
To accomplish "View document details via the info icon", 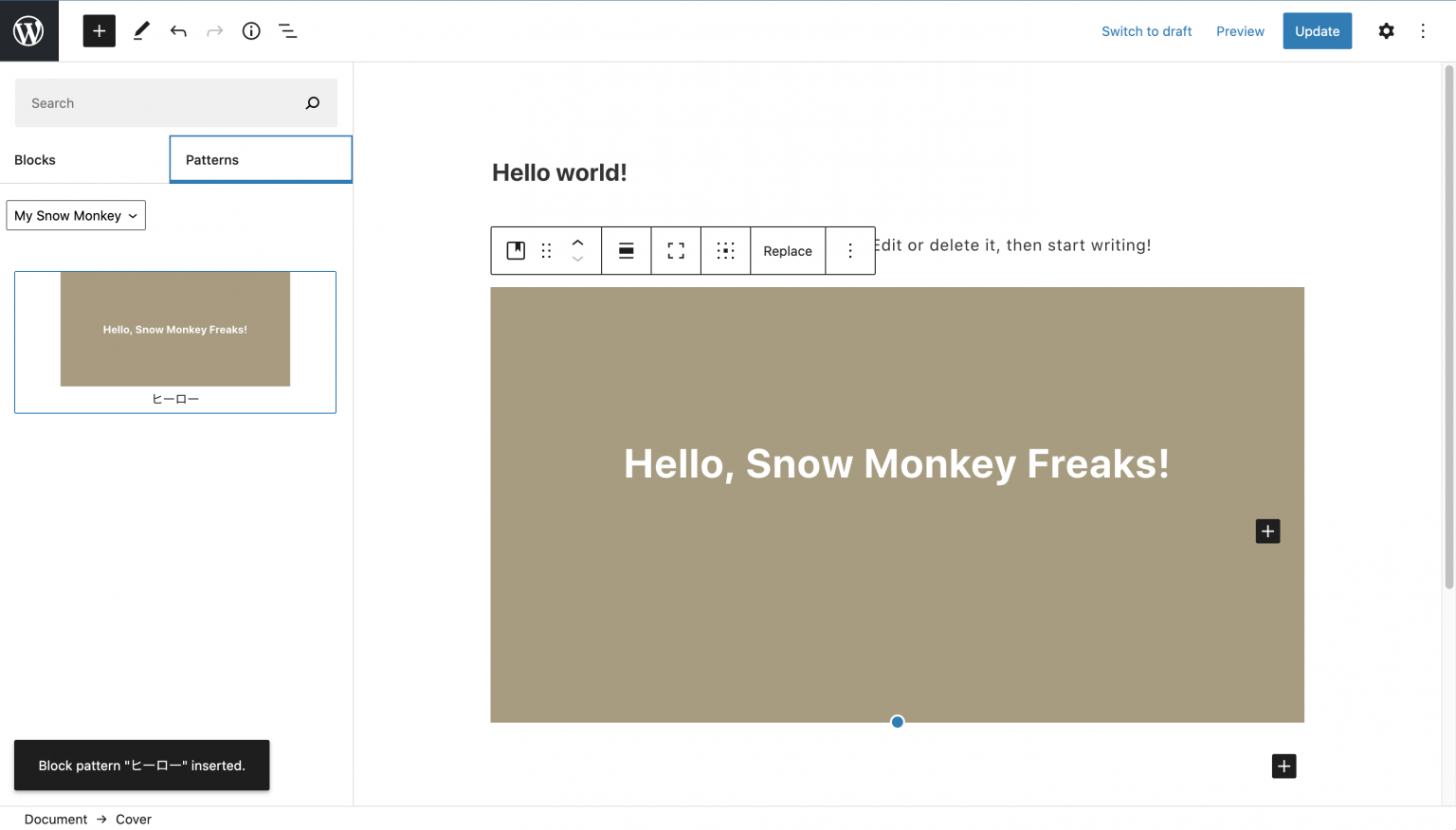I will pos(250,30).
